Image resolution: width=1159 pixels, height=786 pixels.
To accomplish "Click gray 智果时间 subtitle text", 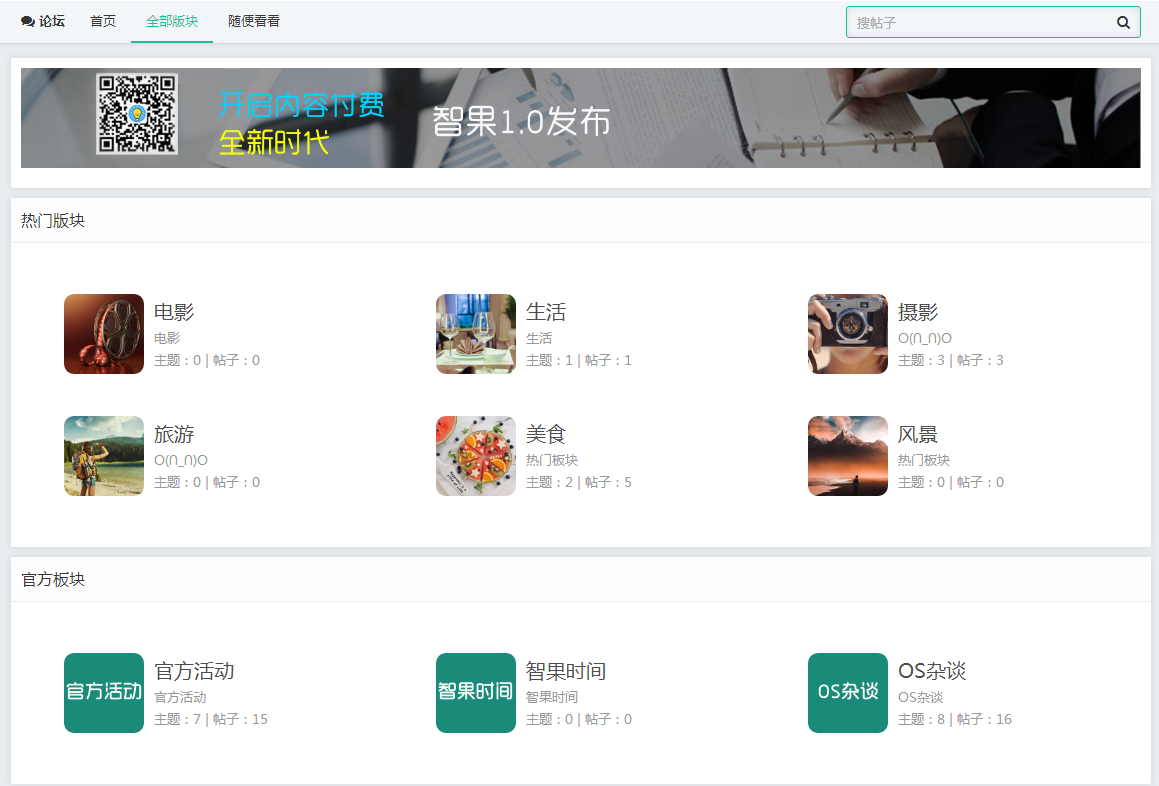I will coord(551,697).
